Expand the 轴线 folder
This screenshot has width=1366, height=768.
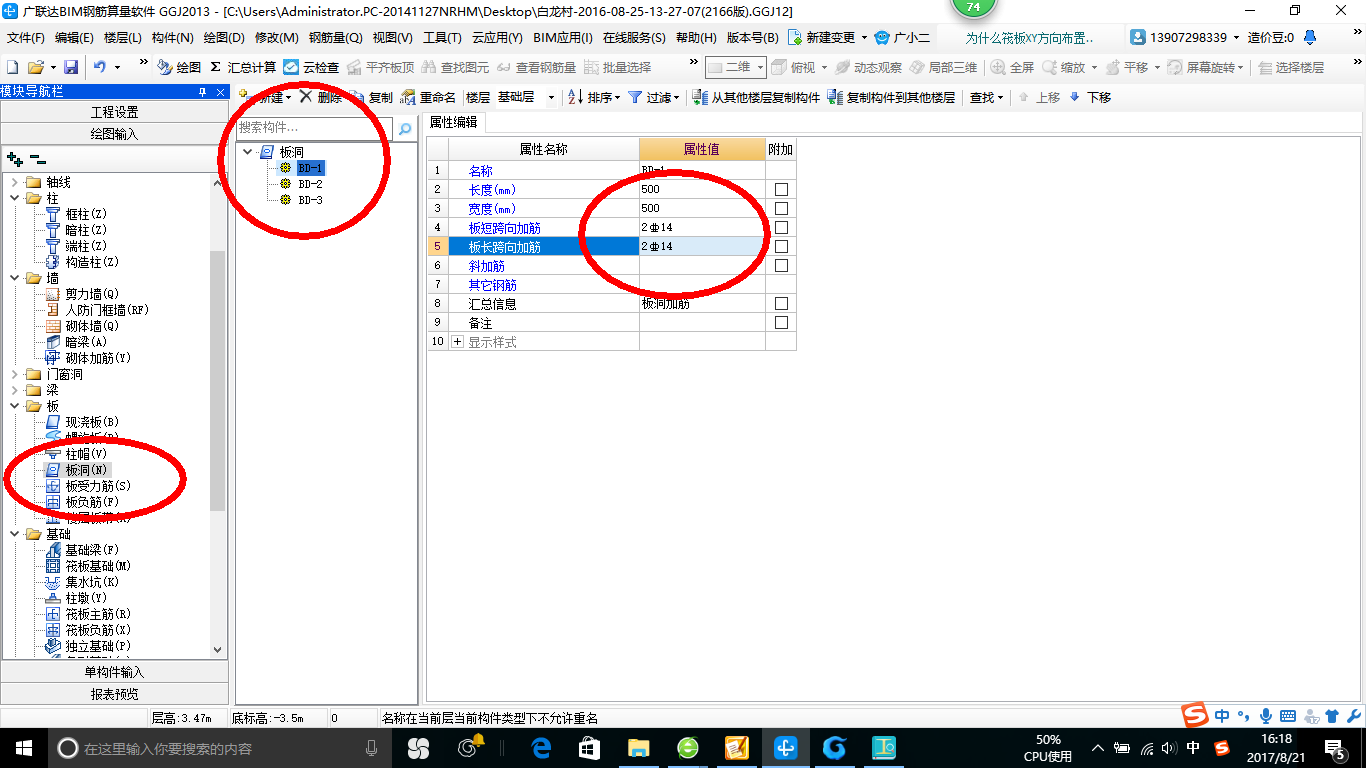pyautogui.click(x=15, y=182)
